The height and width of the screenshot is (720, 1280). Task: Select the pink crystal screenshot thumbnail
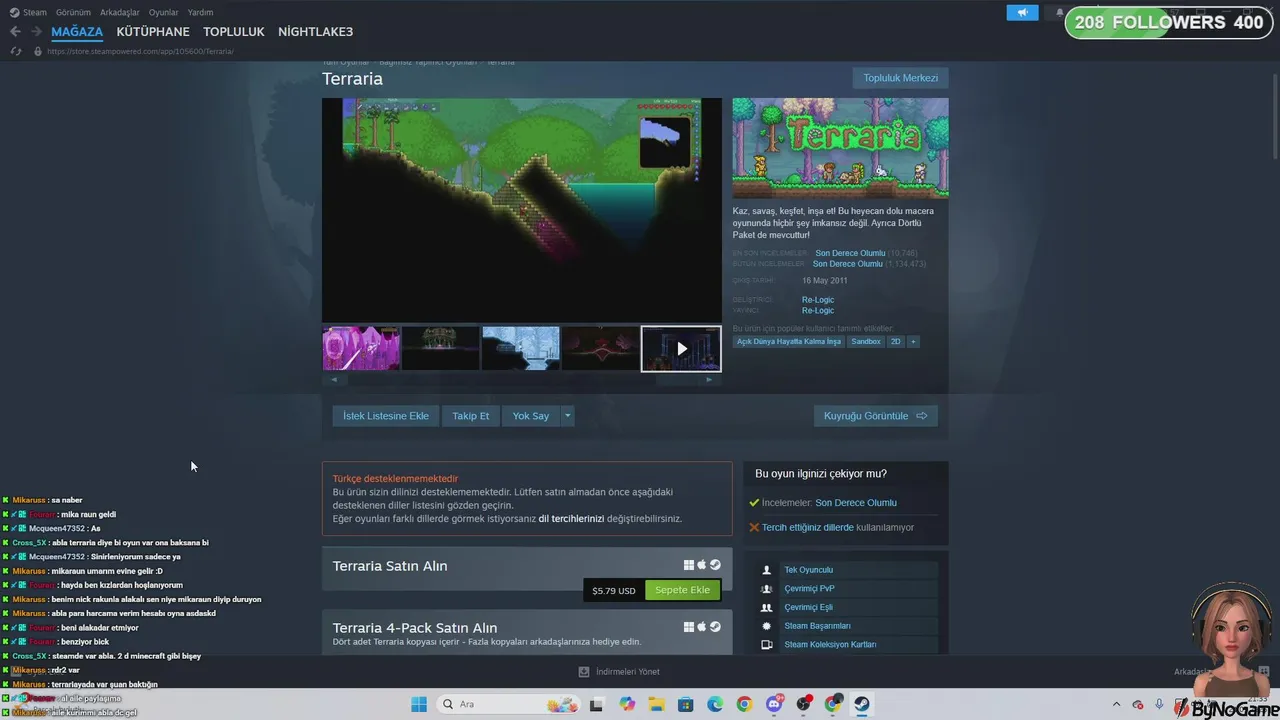tap(361, 348)
